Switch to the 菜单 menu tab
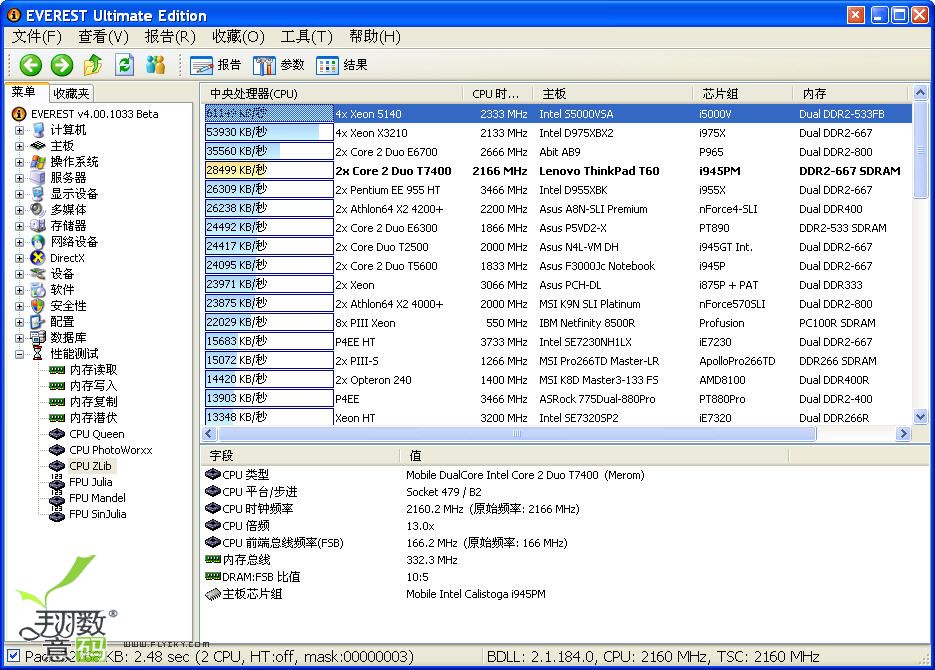This screenshot has width=935, height=670. 25,92
